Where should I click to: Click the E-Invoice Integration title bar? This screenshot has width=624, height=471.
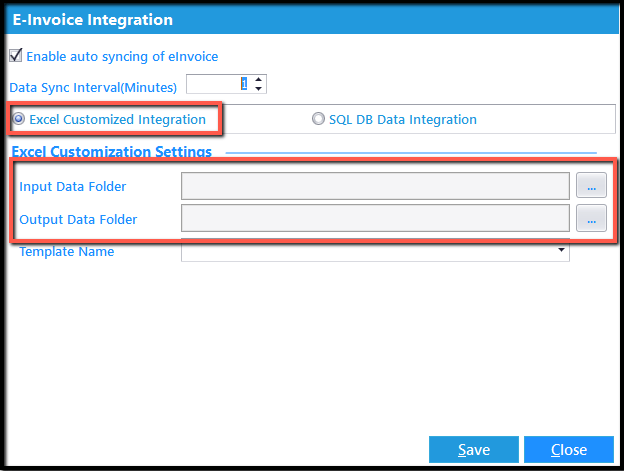click(x=312, y=19)
